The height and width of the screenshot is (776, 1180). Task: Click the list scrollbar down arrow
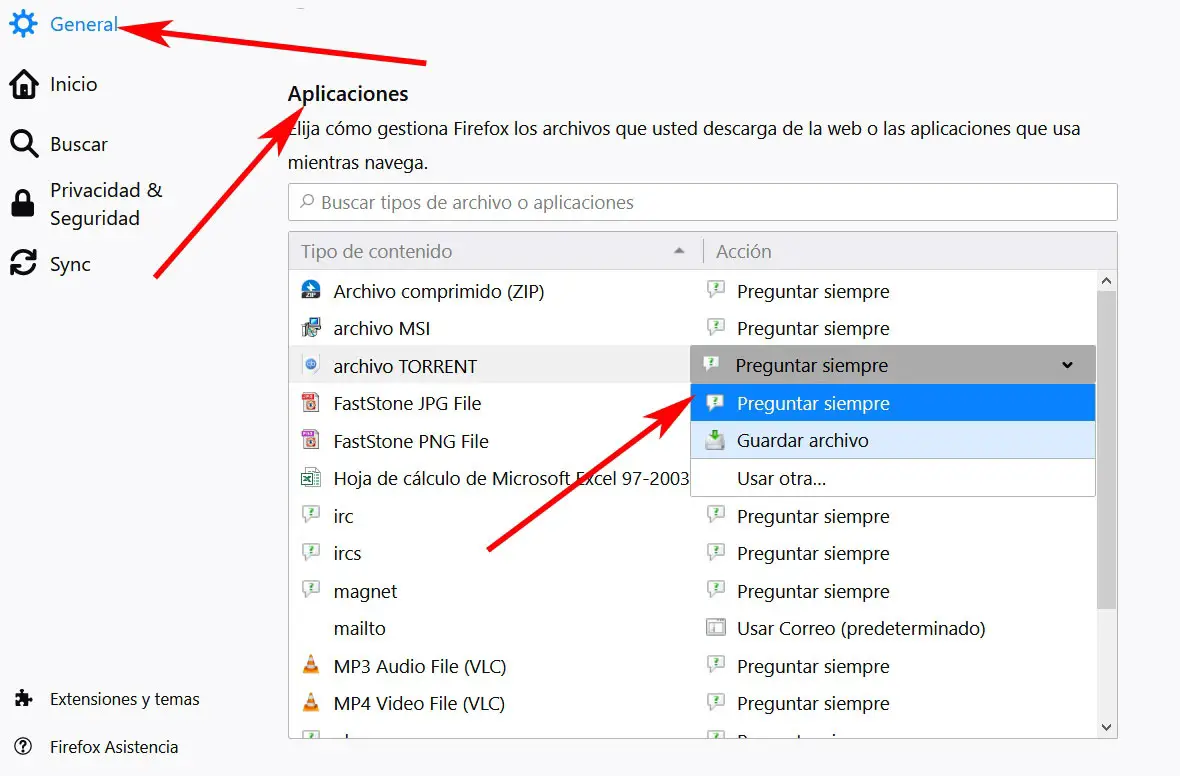[1106, 727]
